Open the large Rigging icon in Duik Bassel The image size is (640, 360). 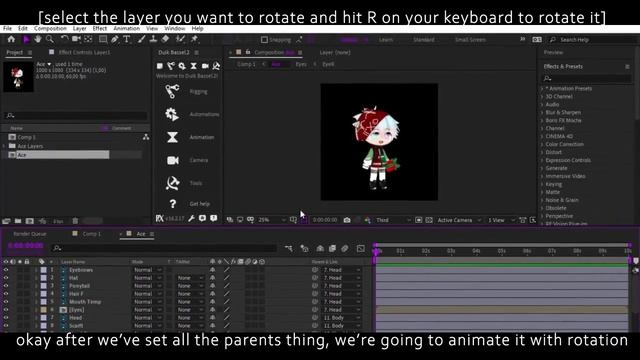172,91
